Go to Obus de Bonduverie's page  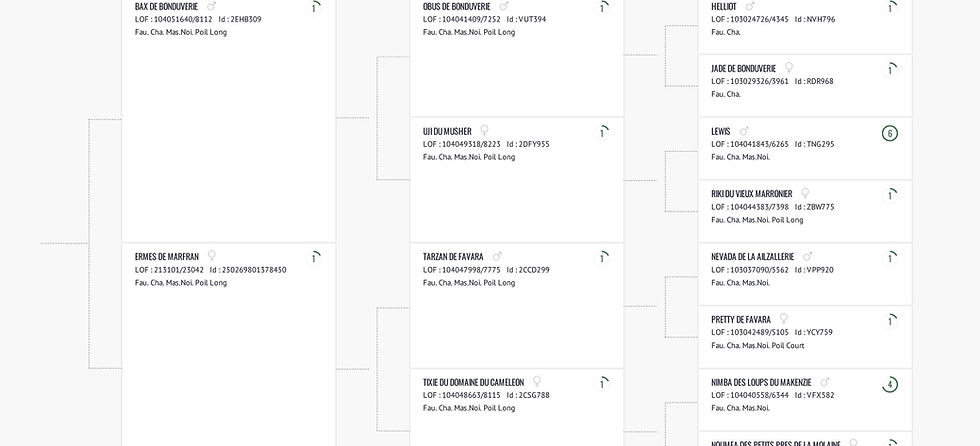click(457, 6)
